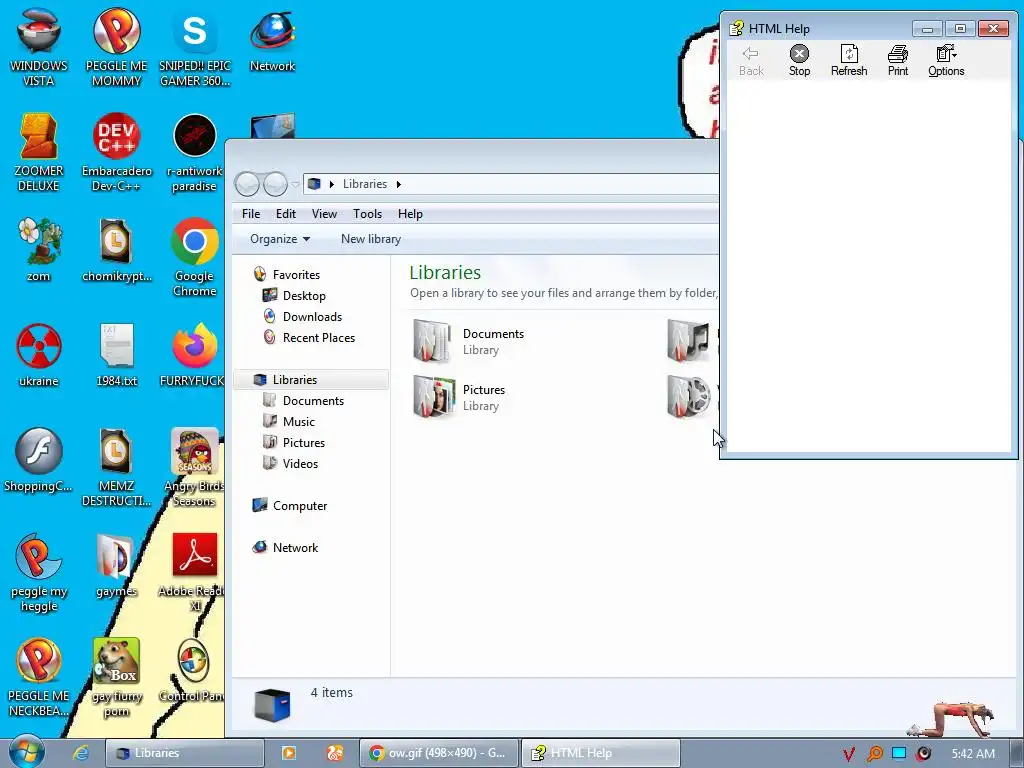Viewport: 1024px width, 768px height.
Task: Open the View menu in Libraries window
Action: [324, 214]
